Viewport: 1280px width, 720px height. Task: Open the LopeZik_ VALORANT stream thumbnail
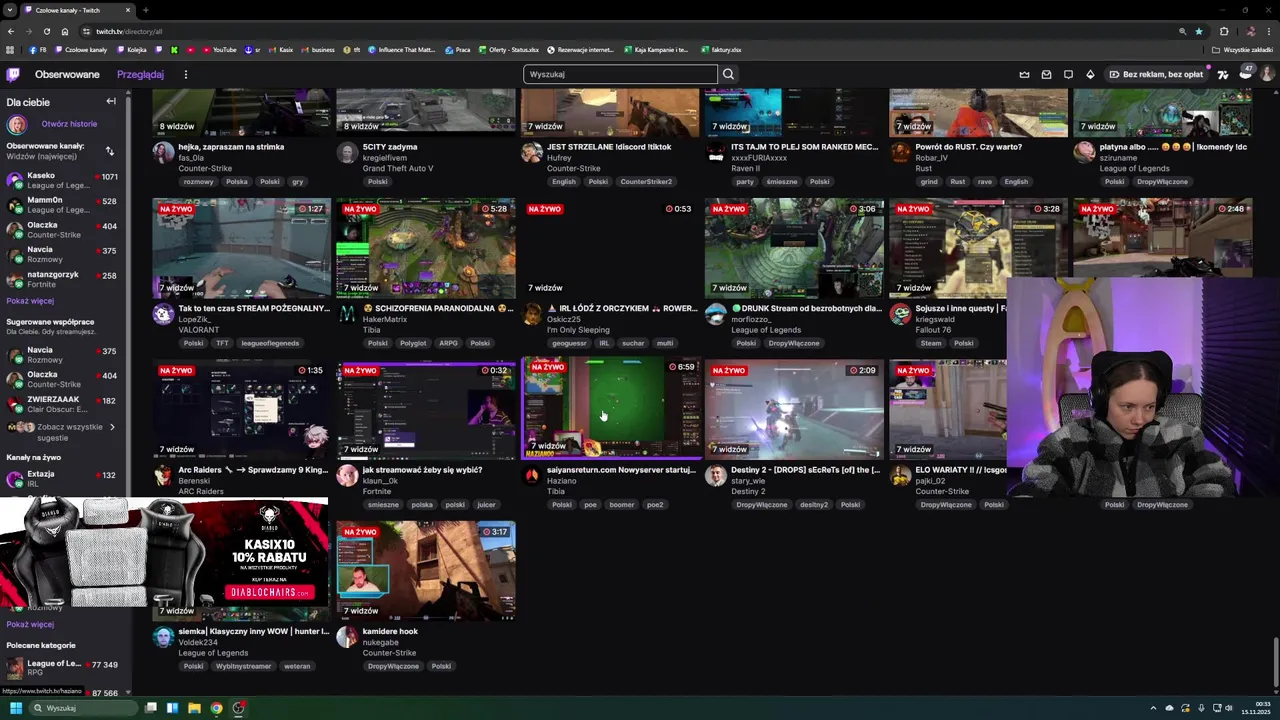[x=241, y=249]
